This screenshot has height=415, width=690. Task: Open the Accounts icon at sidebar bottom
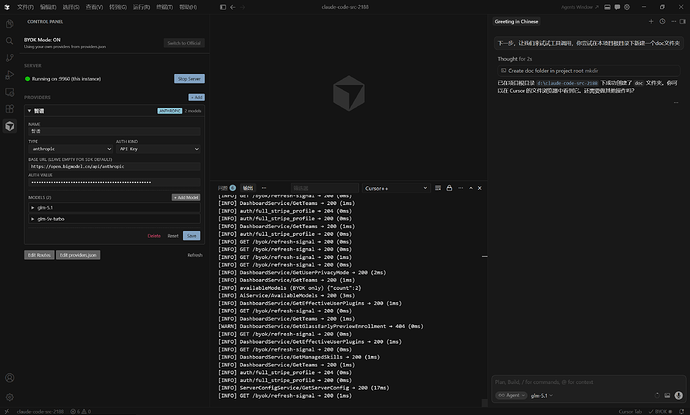tap(9, 378)
